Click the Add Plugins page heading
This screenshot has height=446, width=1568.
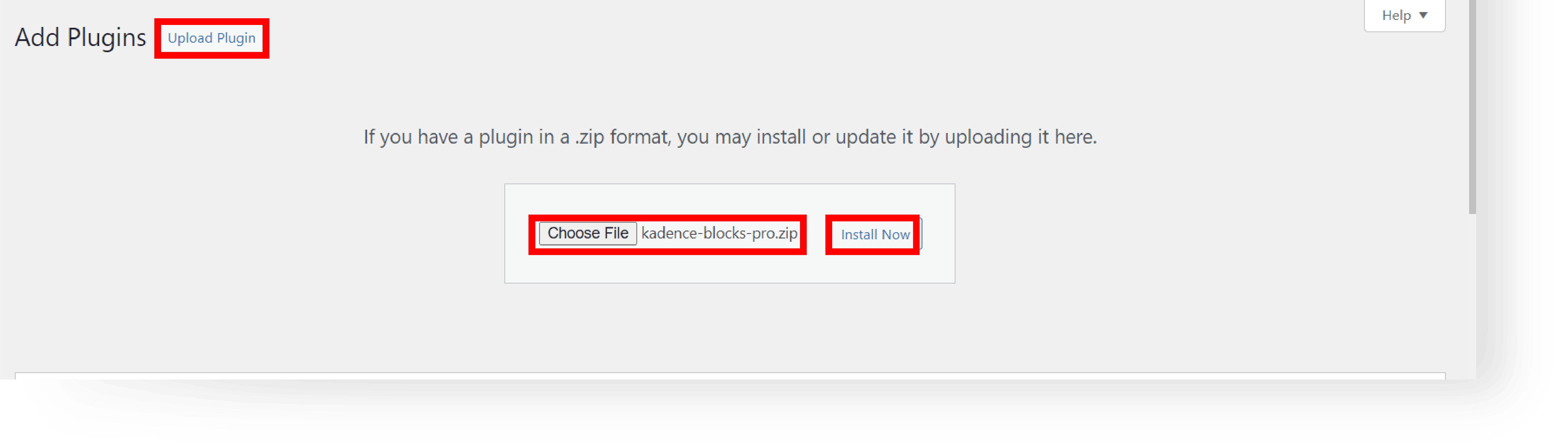coord(80,38)
